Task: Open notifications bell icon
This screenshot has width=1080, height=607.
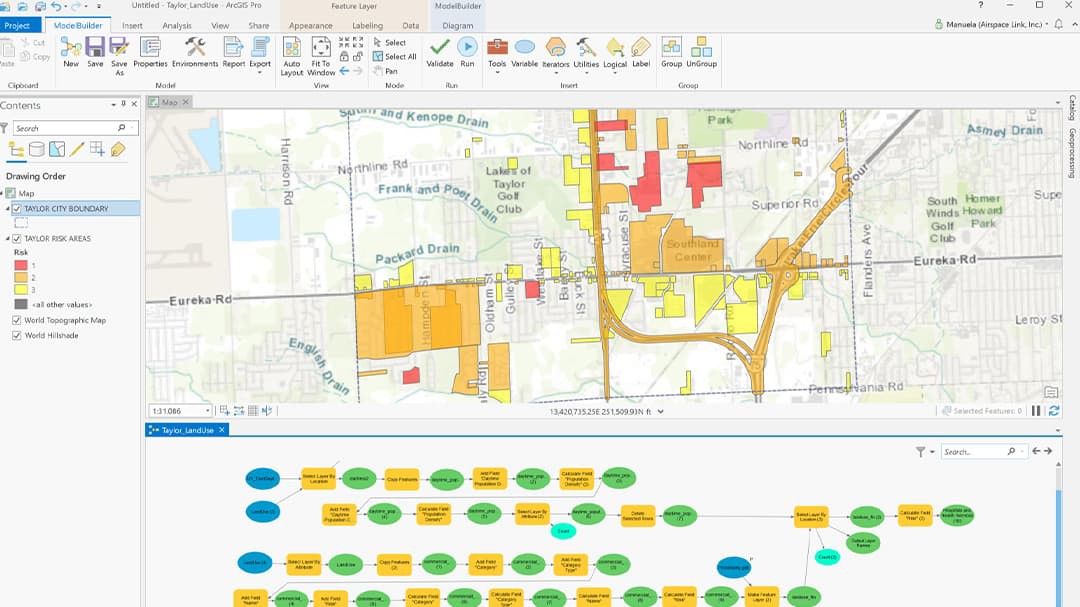Action: point(1059,24)
